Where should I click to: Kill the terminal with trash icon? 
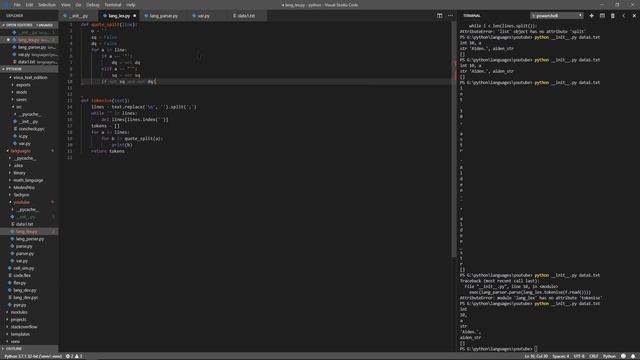point(613,16)
